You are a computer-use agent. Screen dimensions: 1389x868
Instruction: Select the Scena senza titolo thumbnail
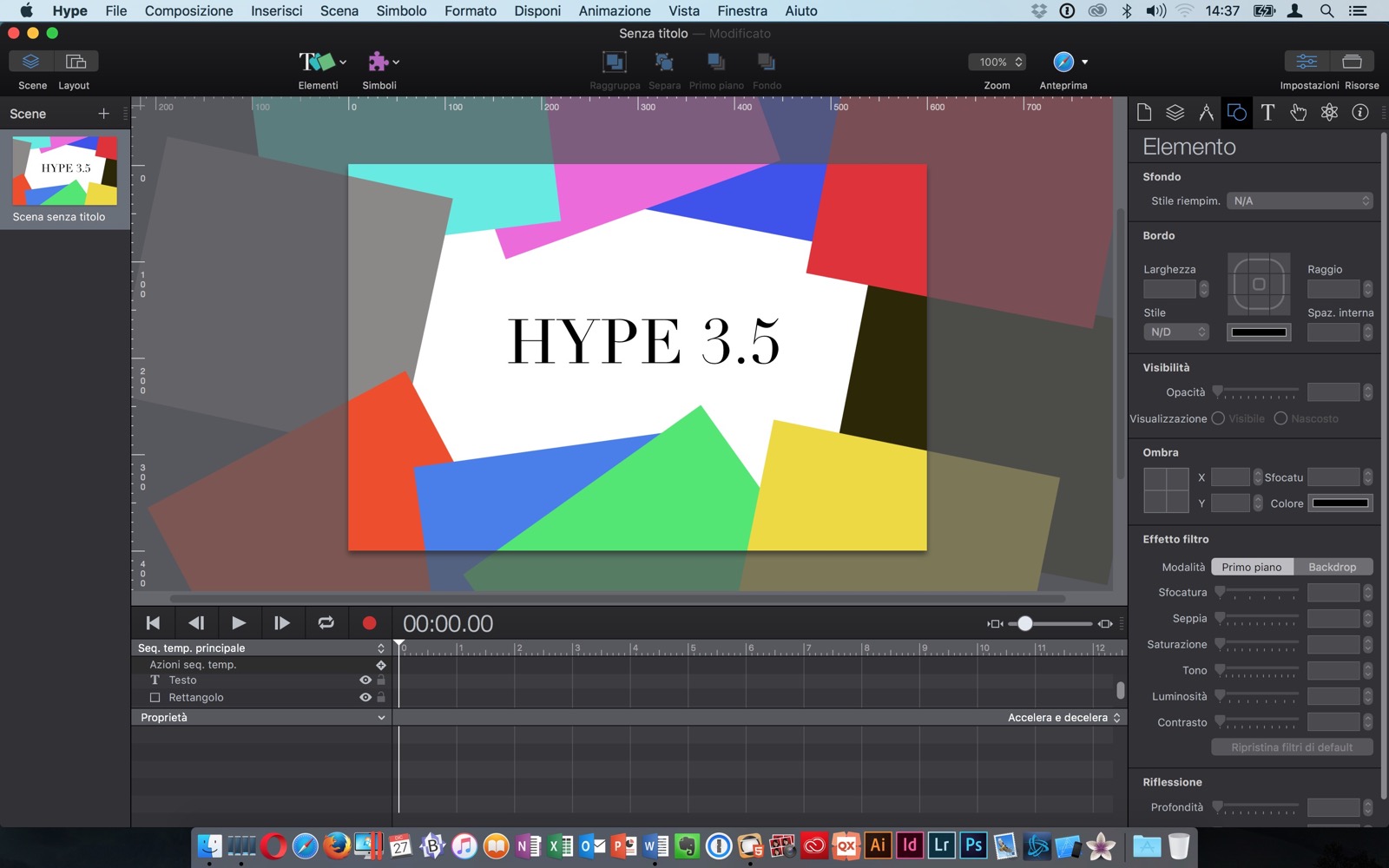coord(65,170)
